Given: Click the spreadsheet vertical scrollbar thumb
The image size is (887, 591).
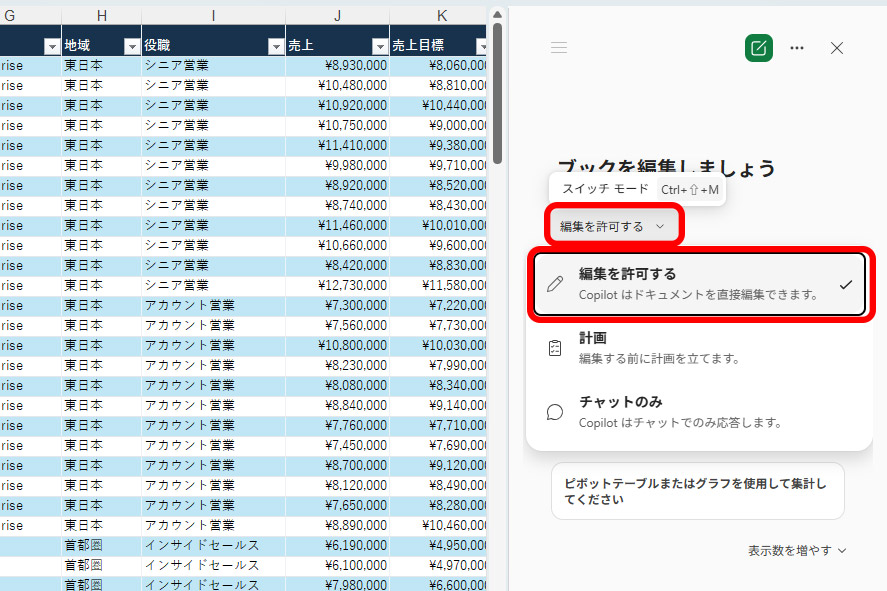Looking at the screenshot, I should point(497,93).
